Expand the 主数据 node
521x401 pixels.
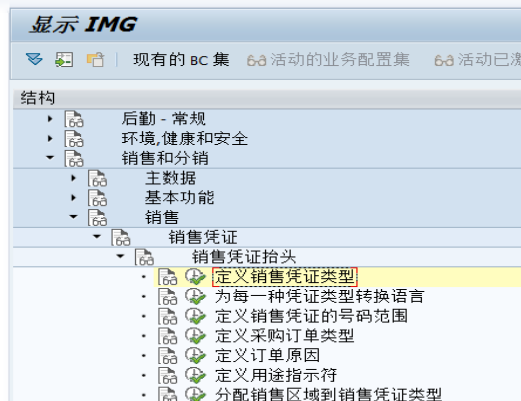point(74,178)
